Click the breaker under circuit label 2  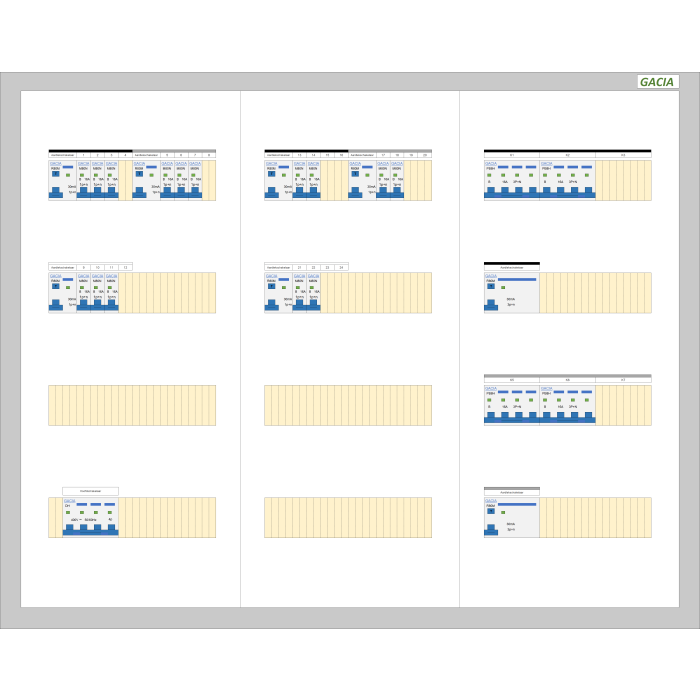(97, 180)
